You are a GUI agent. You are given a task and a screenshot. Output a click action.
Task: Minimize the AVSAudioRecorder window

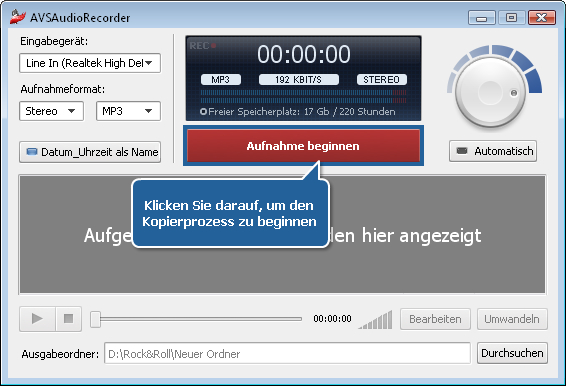(x=482, y=18)
